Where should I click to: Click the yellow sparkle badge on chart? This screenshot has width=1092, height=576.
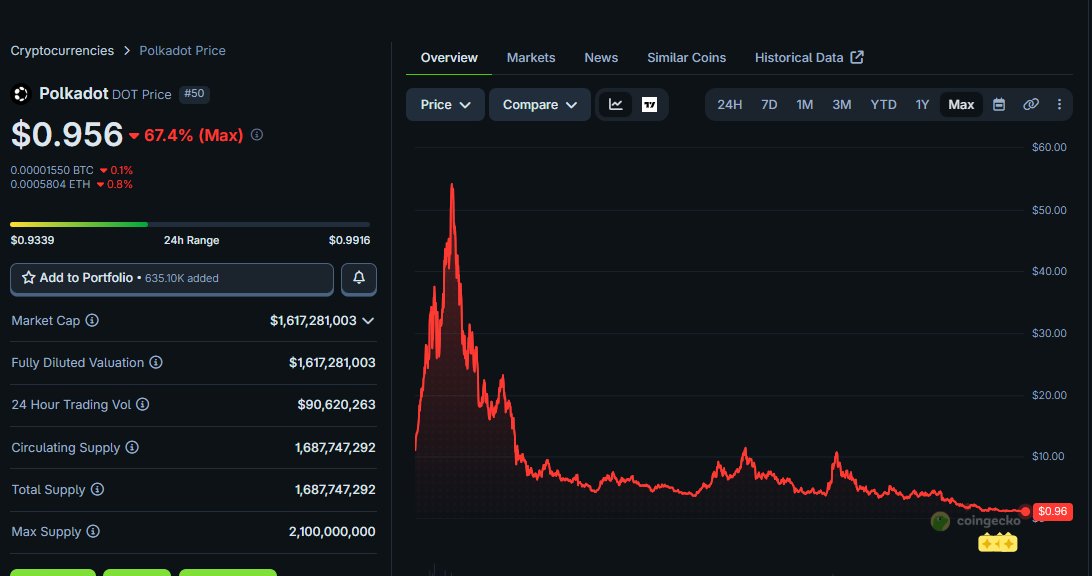[998, 543]
